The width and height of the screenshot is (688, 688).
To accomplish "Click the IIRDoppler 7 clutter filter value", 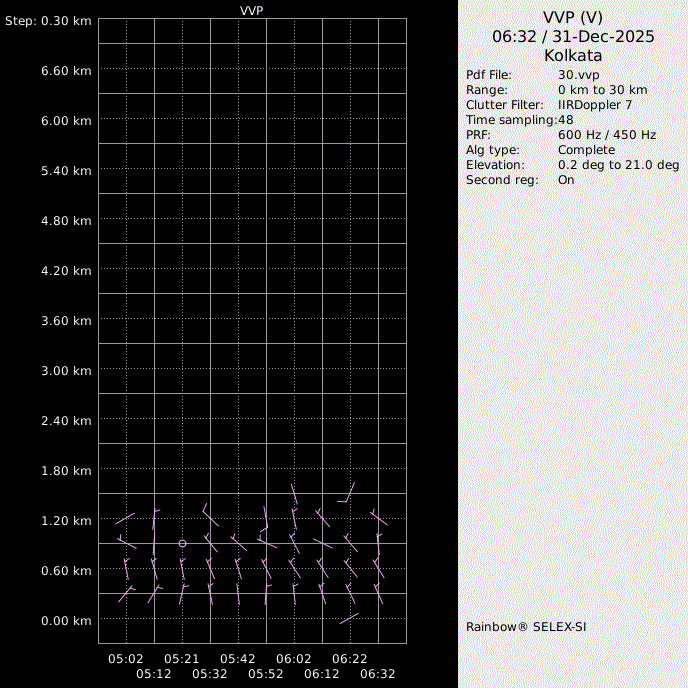I will pos(594,105).
